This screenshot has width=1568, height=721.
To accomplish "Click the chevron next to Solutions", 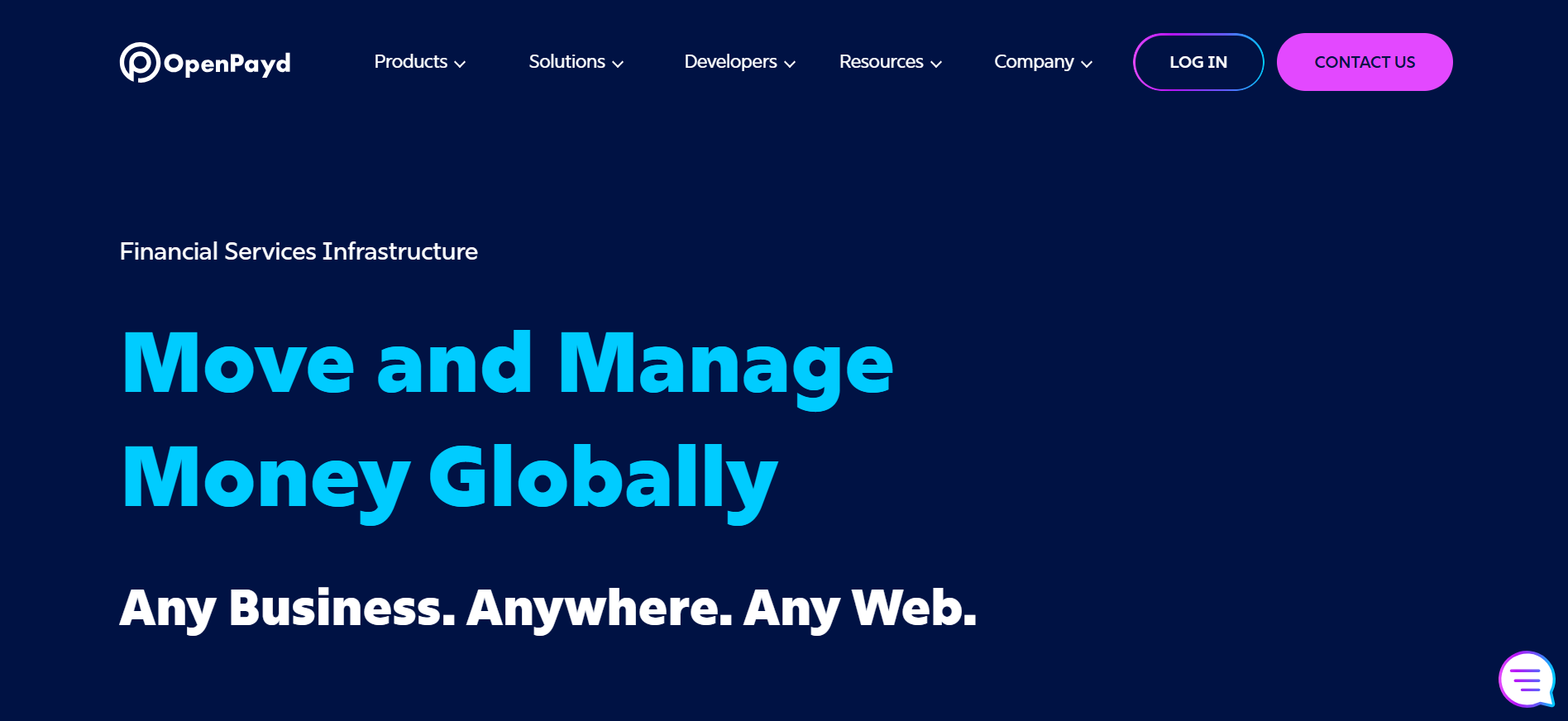I will tap(618, 64).
